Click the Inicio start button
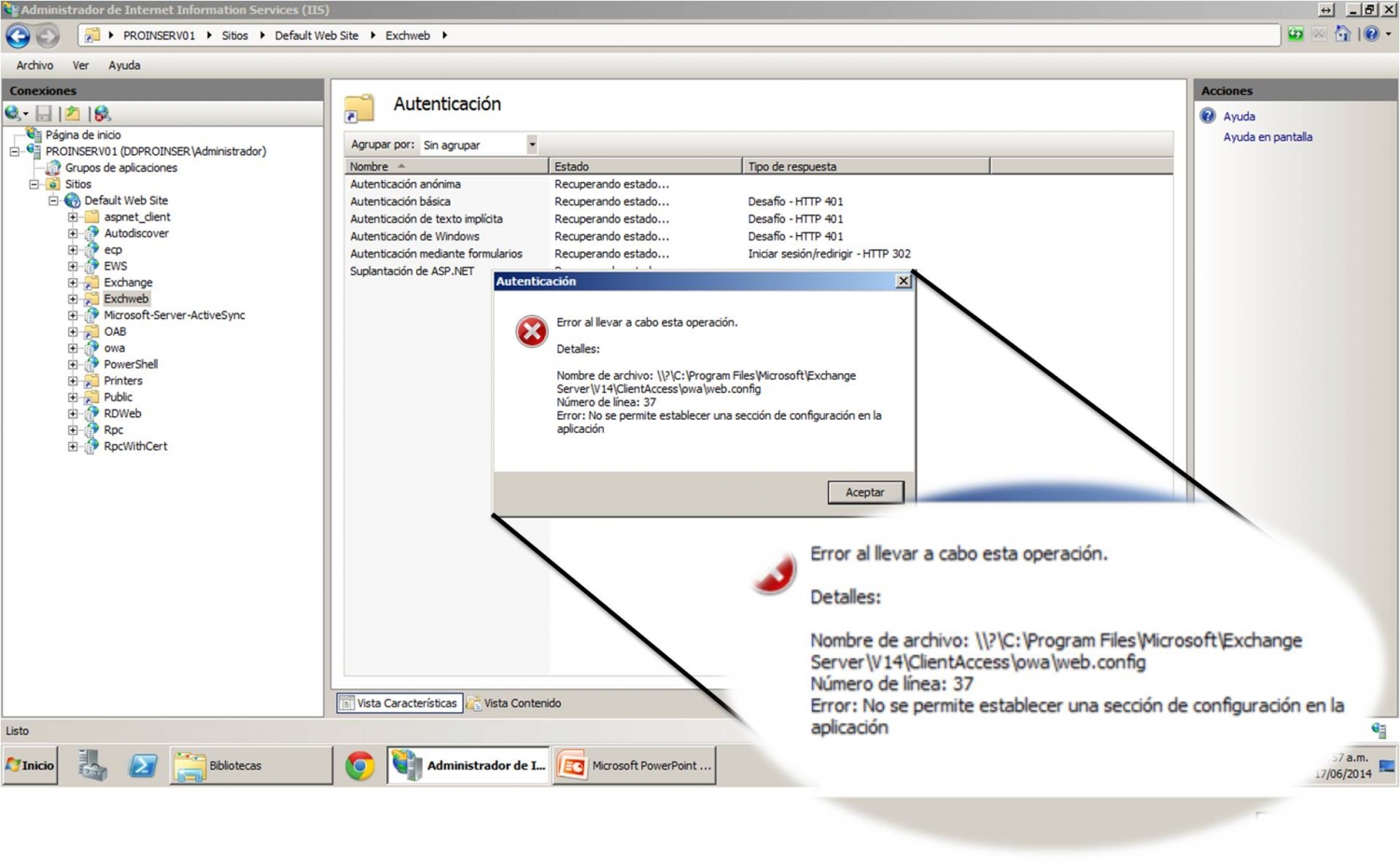 (30, 766)
